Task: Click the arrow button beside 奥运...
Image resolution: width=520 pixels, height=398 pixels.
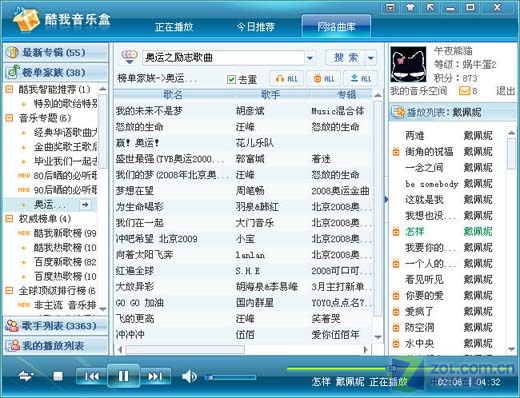Action: [x=85, y=204]
